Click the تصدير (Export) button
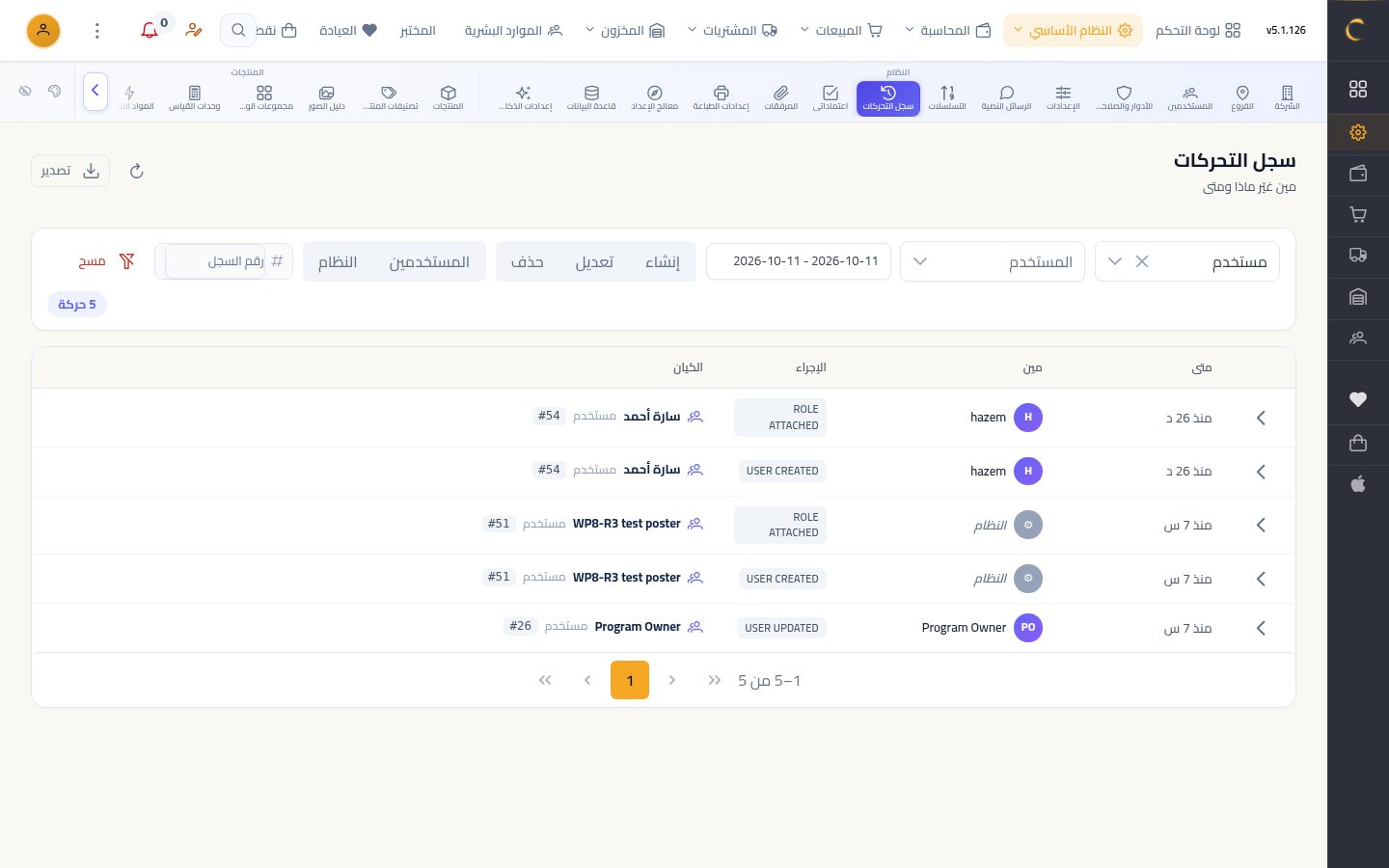Viewport: 1389px width, 868px height. click(70, 171)
